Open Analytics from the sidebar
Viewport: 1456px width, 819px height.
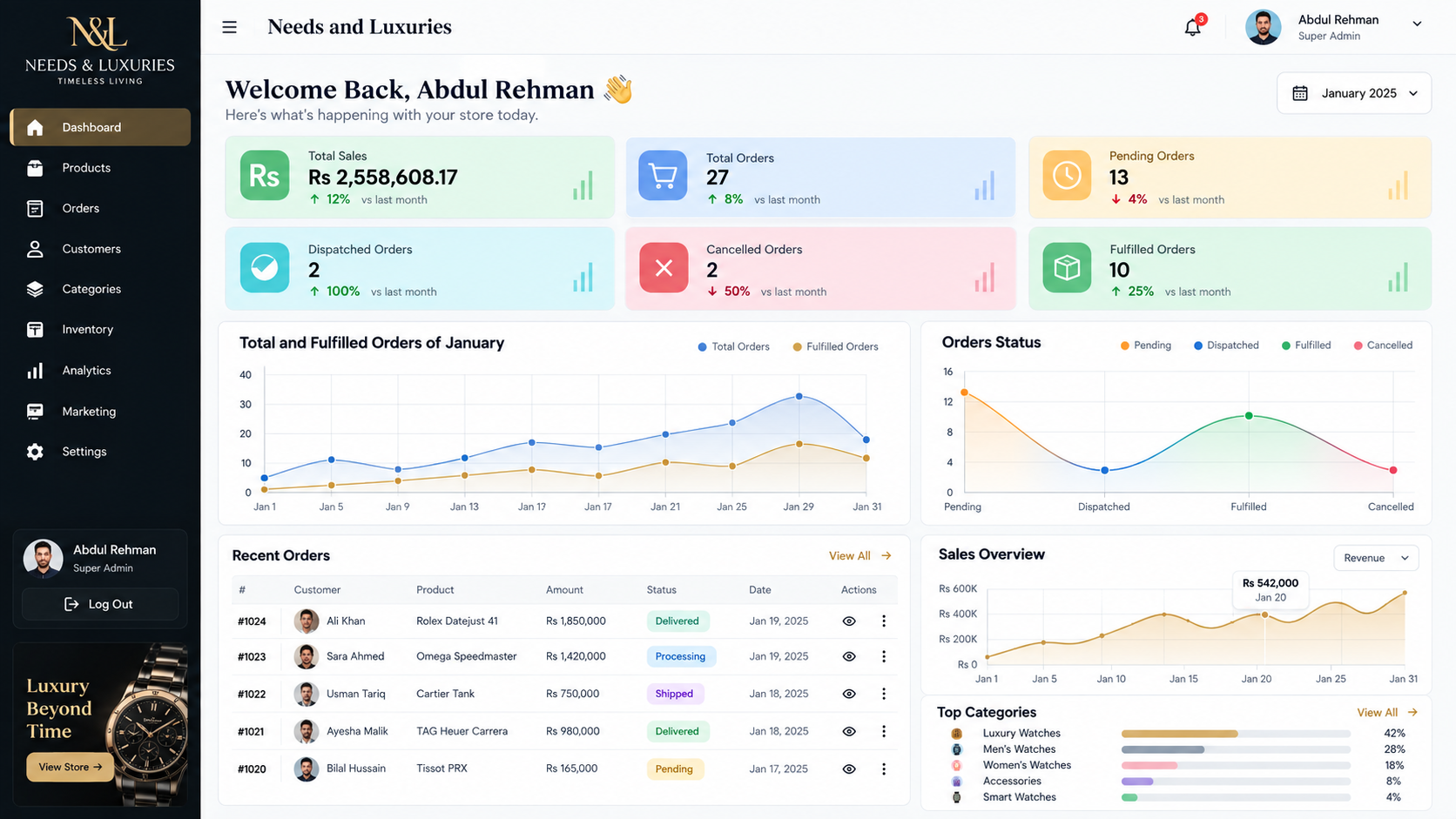[x=100, y=371]
